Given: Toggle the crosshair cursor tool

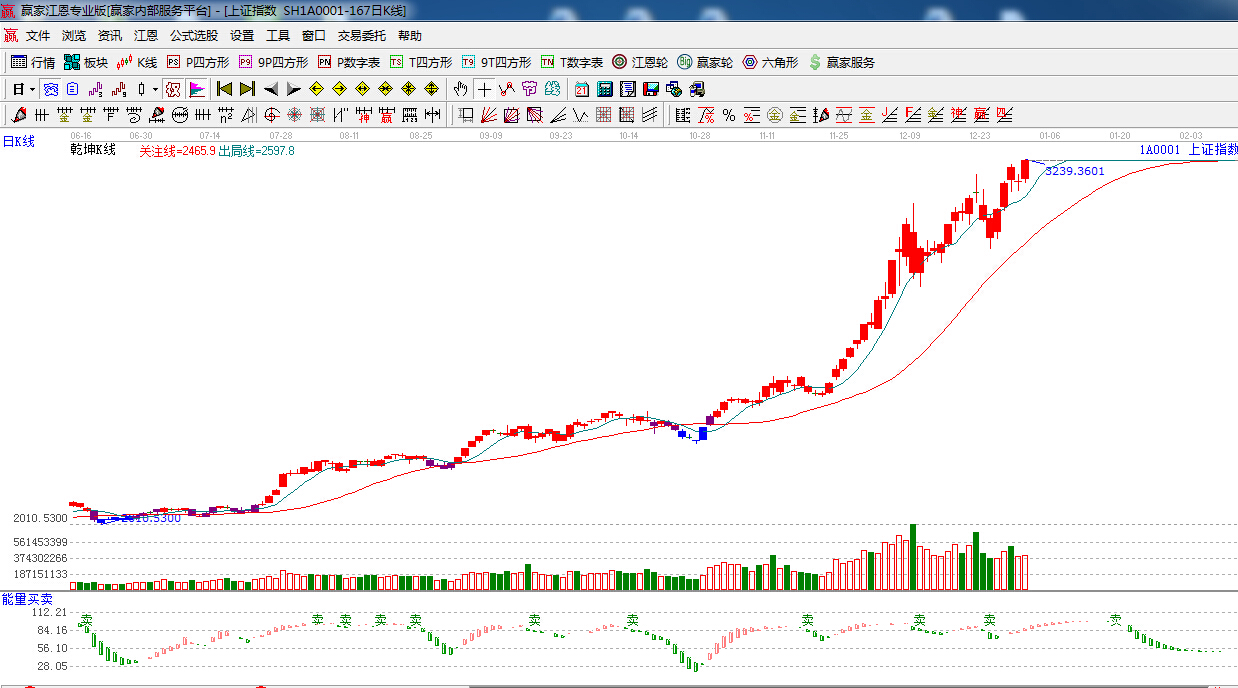Looking at the screenshot, I should pos(484,89).
